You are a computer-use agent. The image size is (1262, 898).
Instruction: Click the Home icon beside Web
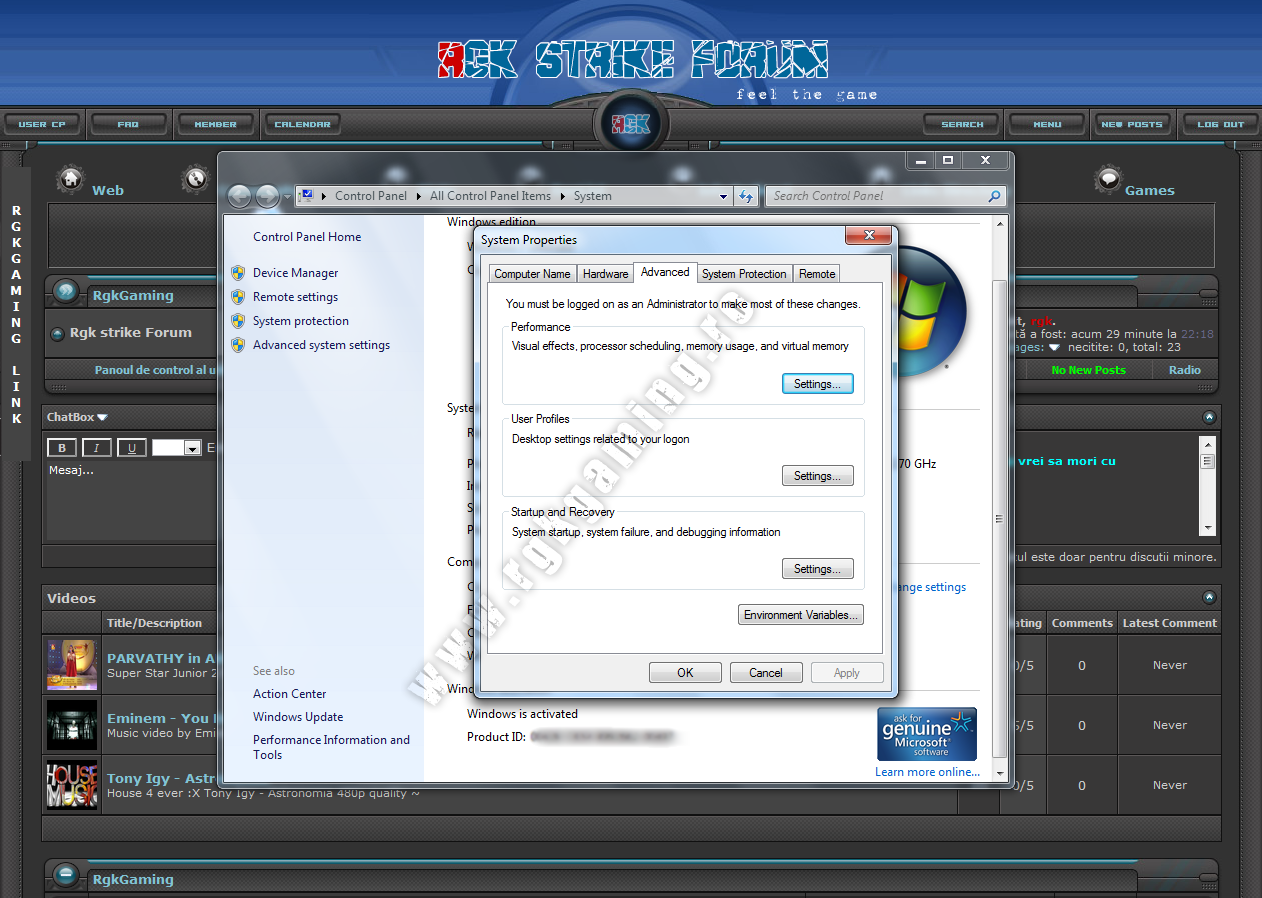pyautogui.click(x=70, y=179)
